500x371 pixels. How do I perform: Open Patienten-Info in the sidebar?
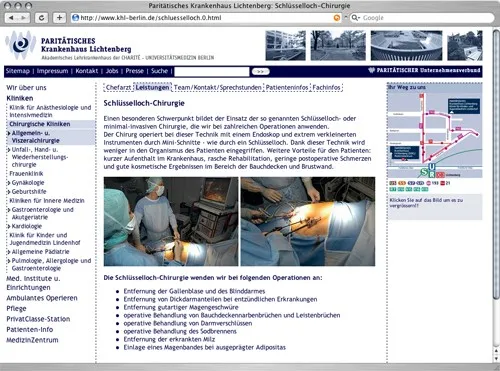30,329
